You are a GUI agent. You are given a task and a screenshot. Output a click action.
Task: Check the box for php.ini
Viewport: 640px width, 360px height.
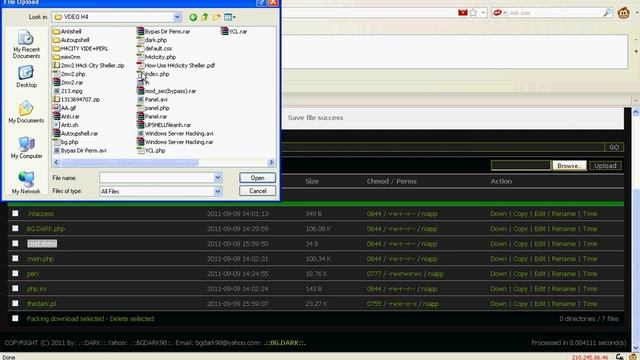15,288
